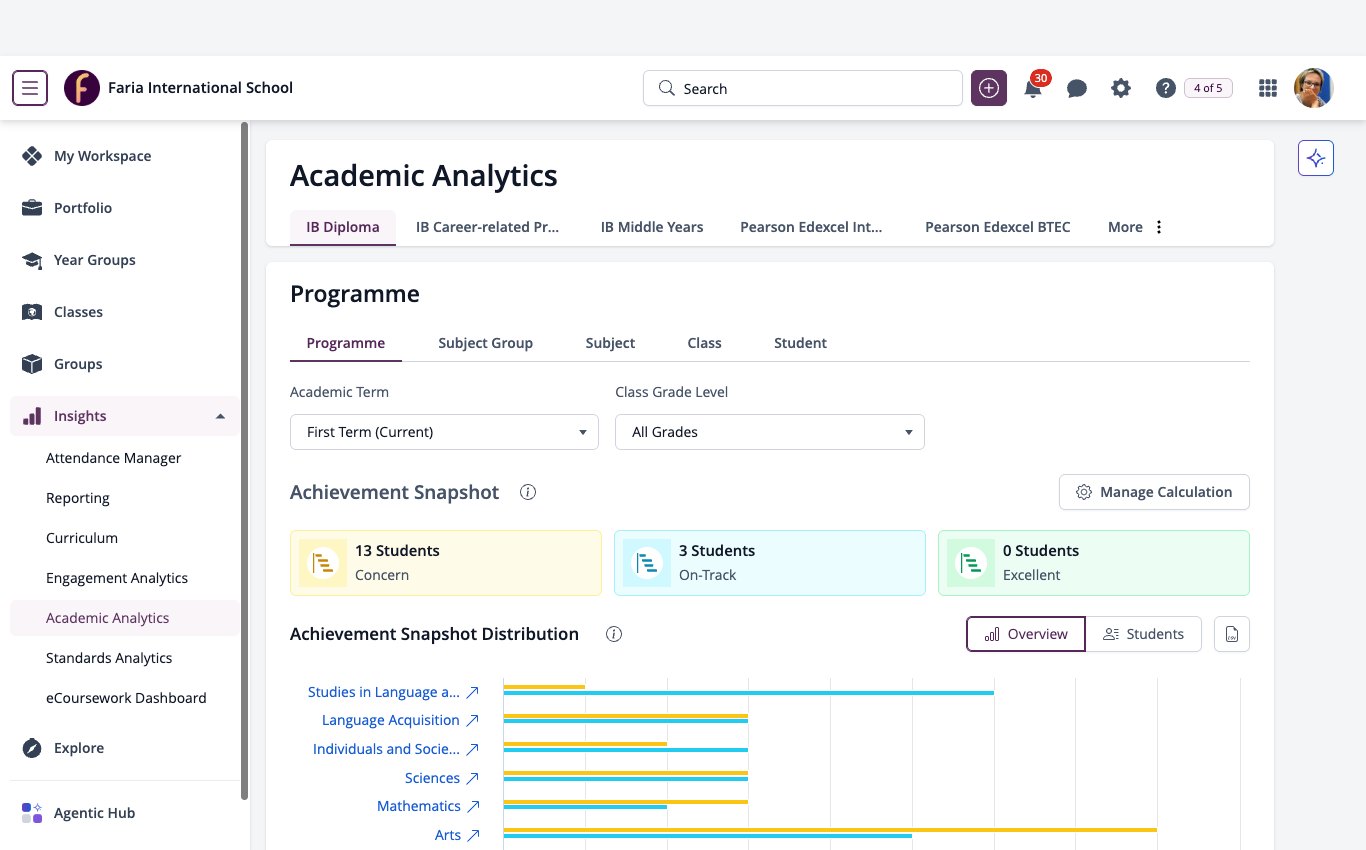Click the help question mark icon
1366x850 pixels.
tap(1165, 88)
